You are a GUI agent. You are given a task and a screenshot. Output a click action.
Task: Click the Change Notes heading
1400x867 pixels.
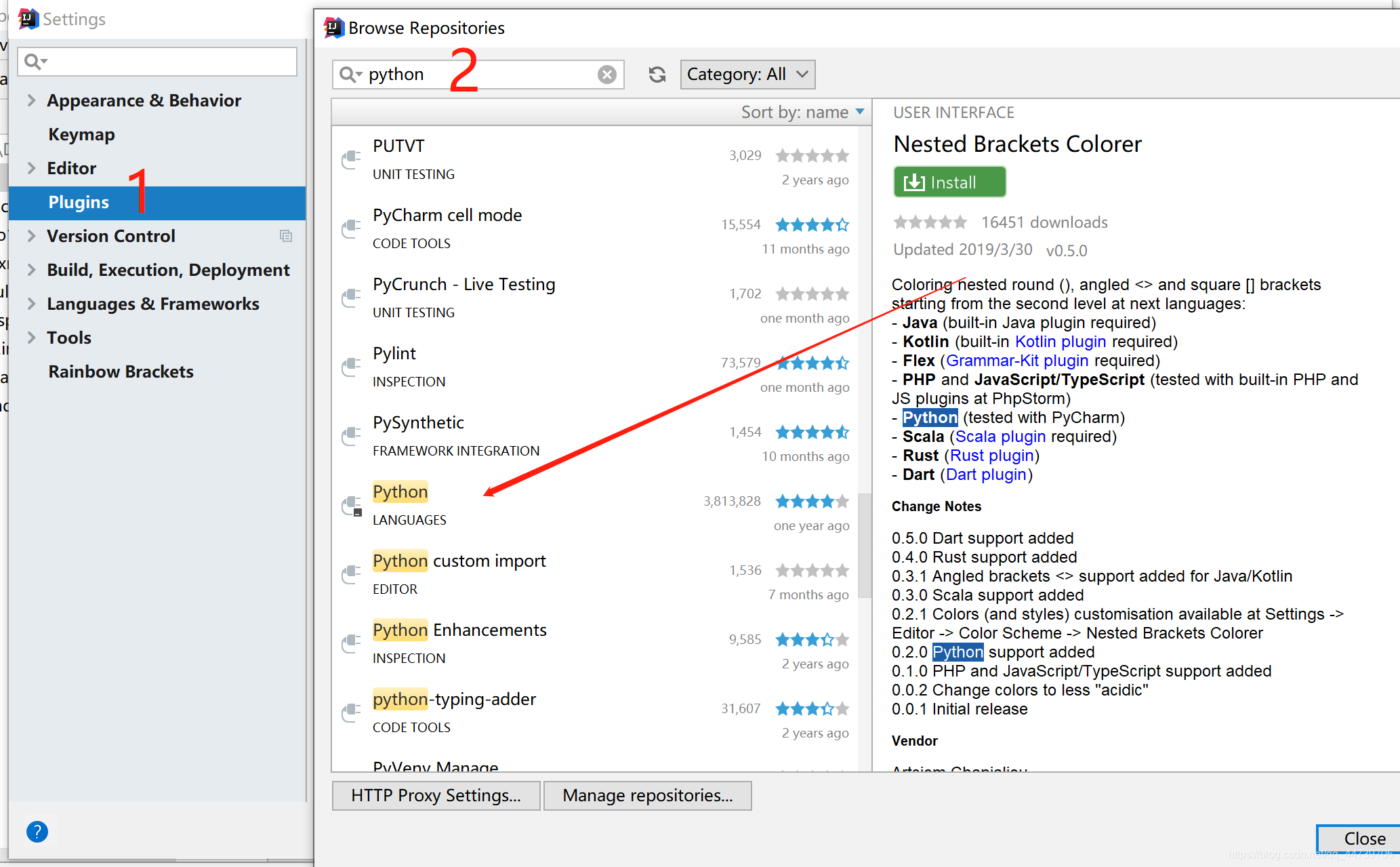coord(936,506)
